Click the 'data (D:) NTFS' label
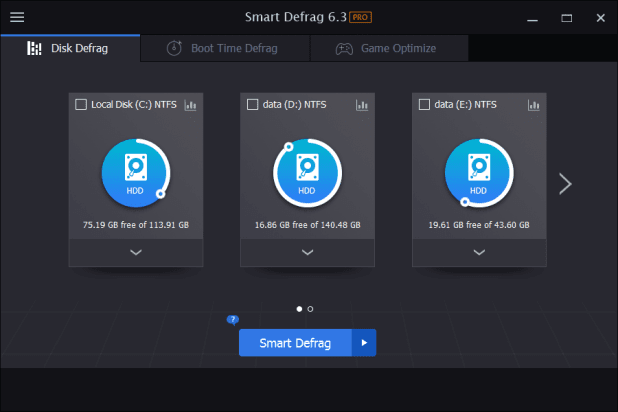Viewport: 618px width, 412px height. pyautogui.click(x=294, y=104)
